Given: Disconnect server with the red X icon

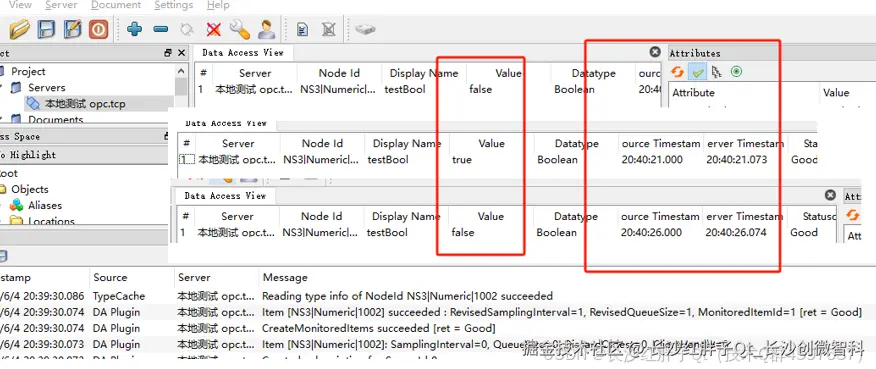Looking at the screenshot, I should point(213,29).
